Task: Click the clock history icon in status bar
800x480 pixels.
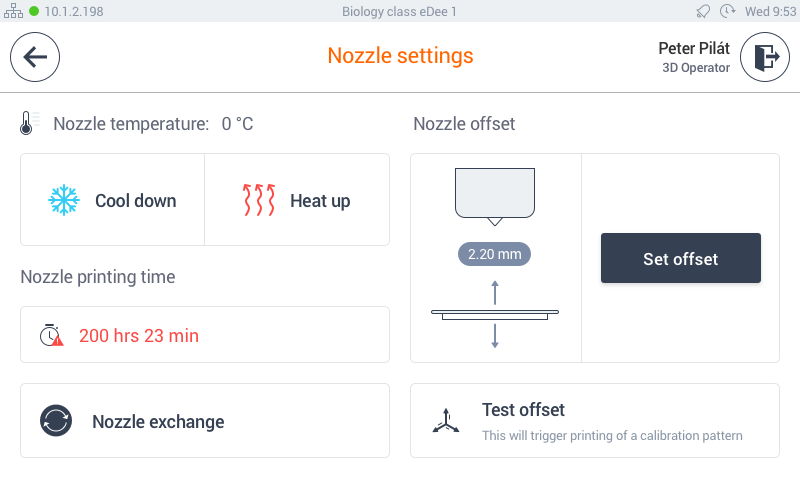Action: [x=727, y=11]
